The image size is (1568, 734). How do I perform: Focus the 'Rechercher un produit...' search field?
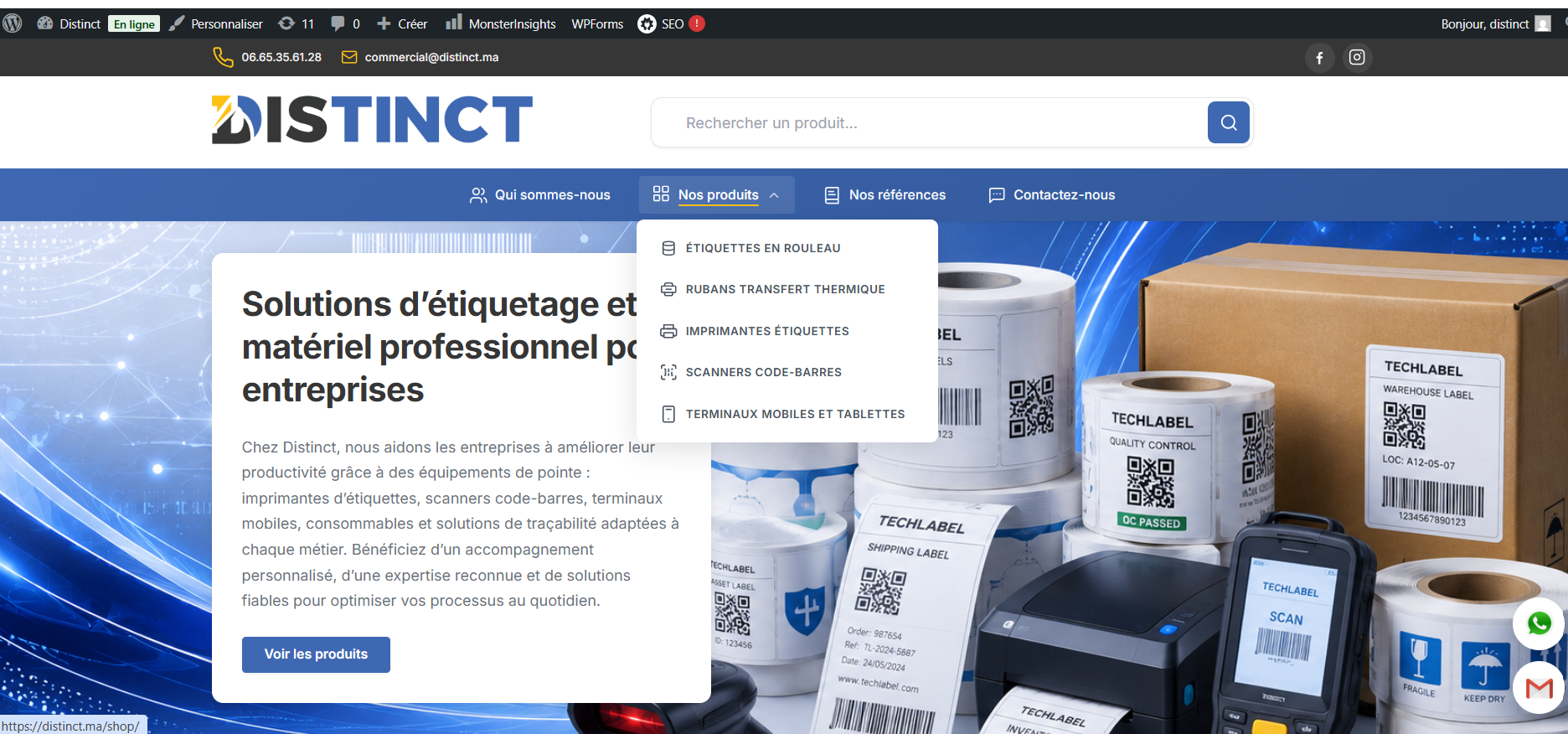point(930,123)
